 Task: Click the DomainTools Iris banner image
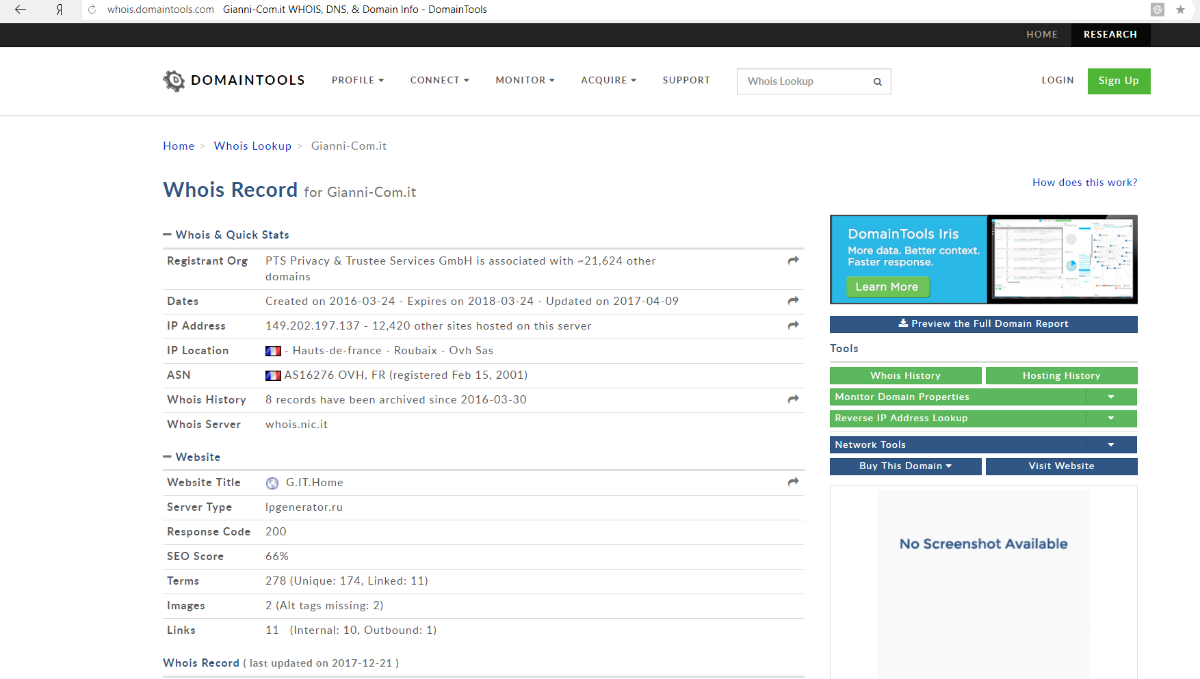click(x=983, y=260)
